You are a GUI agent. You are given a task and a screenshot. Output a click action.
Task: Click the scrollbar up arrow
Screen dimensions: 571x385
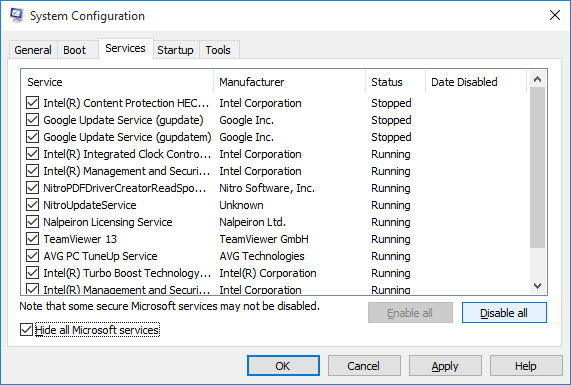coord(537,79)
